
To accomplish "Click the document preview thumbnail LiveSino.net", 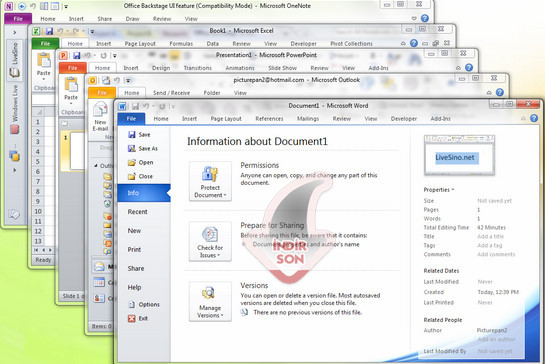I will [459, 155].
